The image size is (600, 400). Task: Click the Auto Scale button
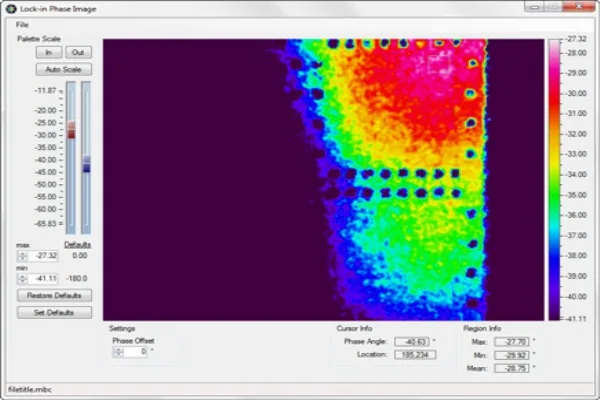[x=64, y=69]
